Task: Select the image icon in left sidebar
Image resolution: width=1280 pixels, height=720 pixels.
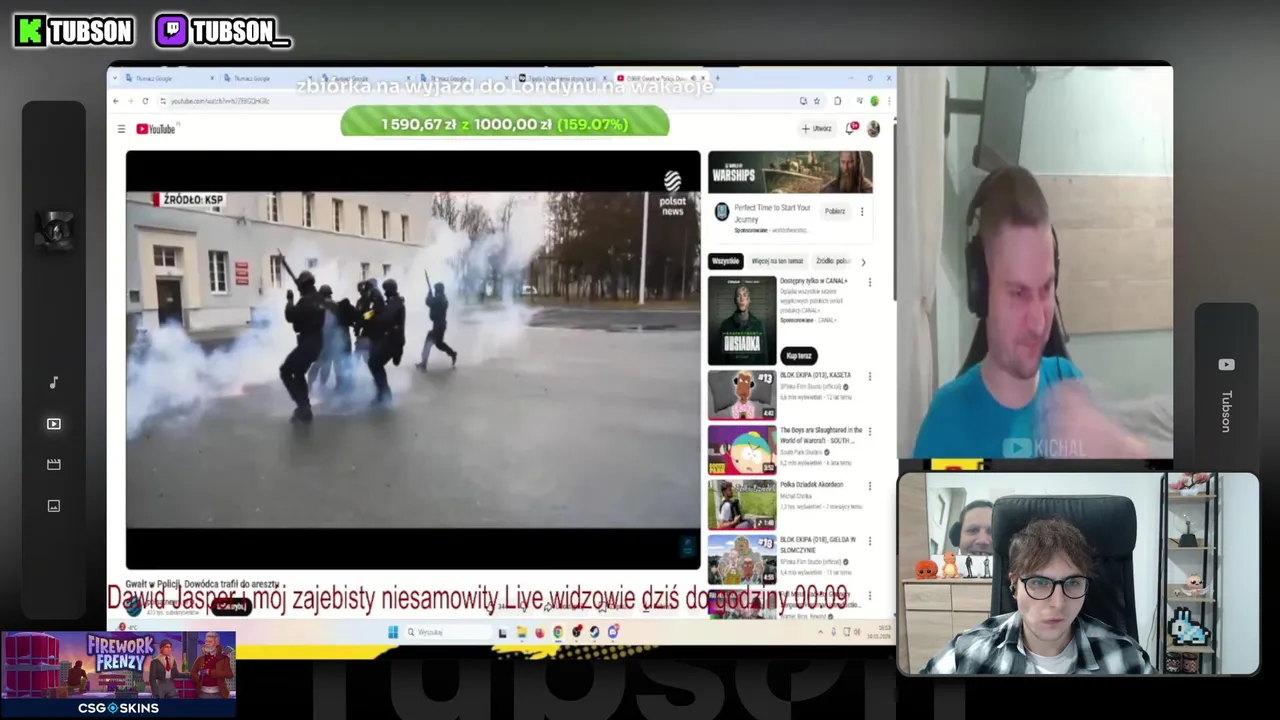Action: (x=54, y=506)
